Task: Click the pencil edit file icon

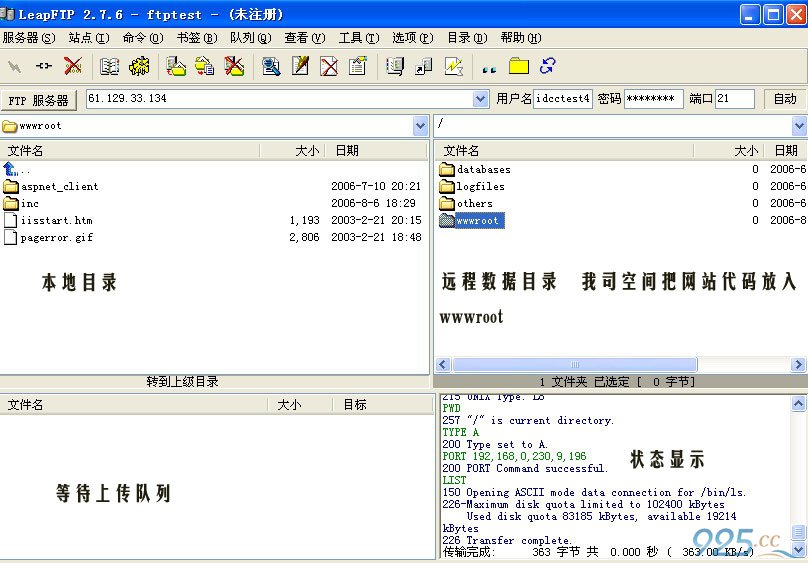Action: [x=300, y=66]
